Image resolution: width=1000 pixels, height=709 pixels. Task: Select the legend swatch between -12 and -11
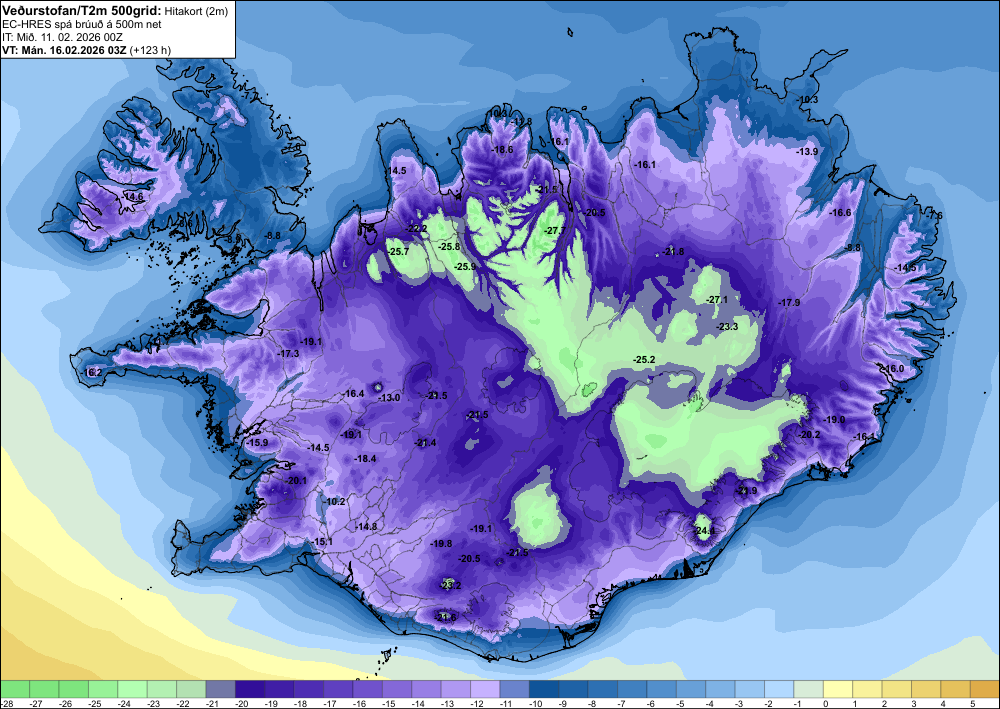click(485, 689)
